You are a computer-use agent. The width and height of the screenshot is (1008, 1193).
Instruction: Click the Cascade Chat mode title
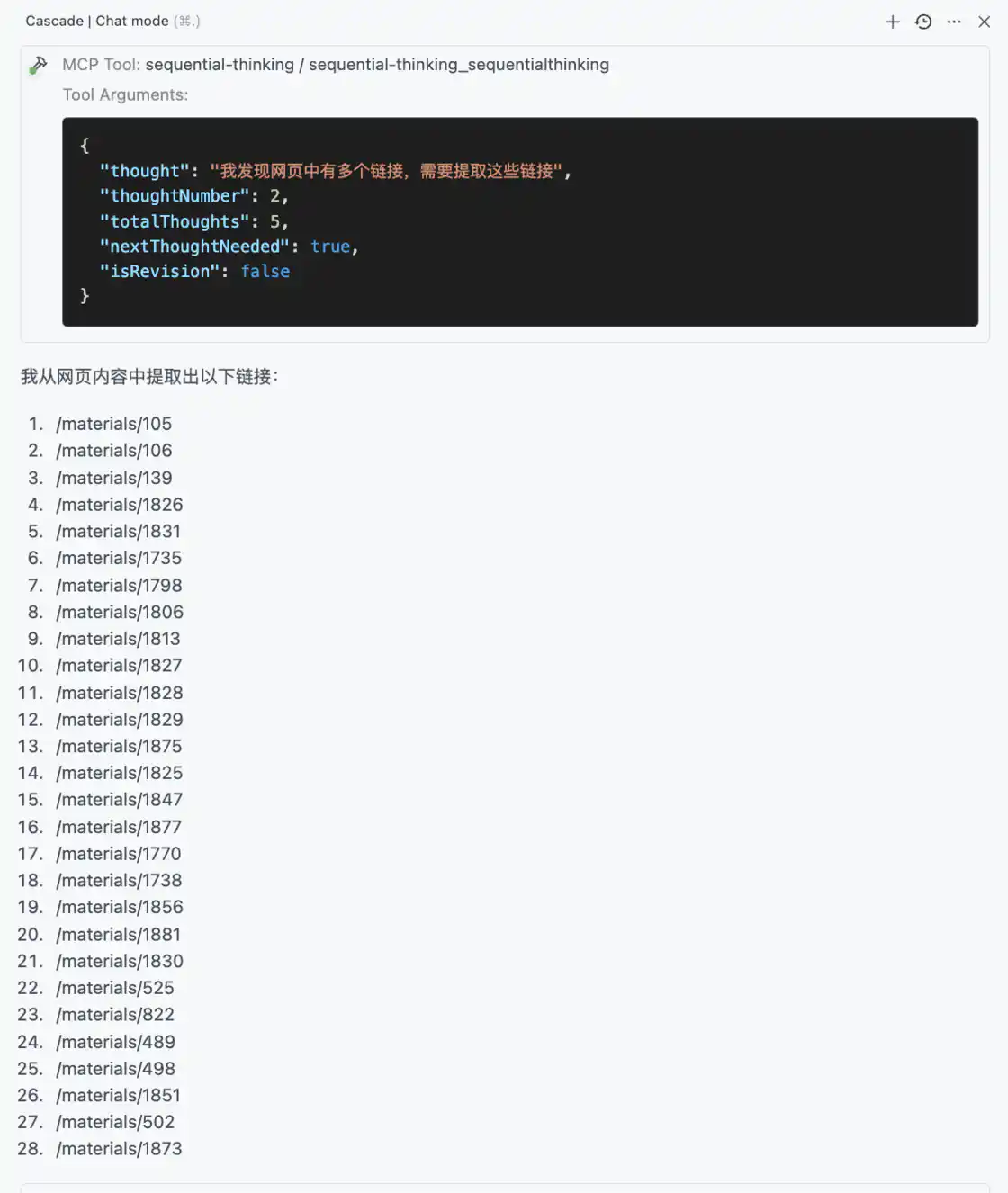pos(97,21)
